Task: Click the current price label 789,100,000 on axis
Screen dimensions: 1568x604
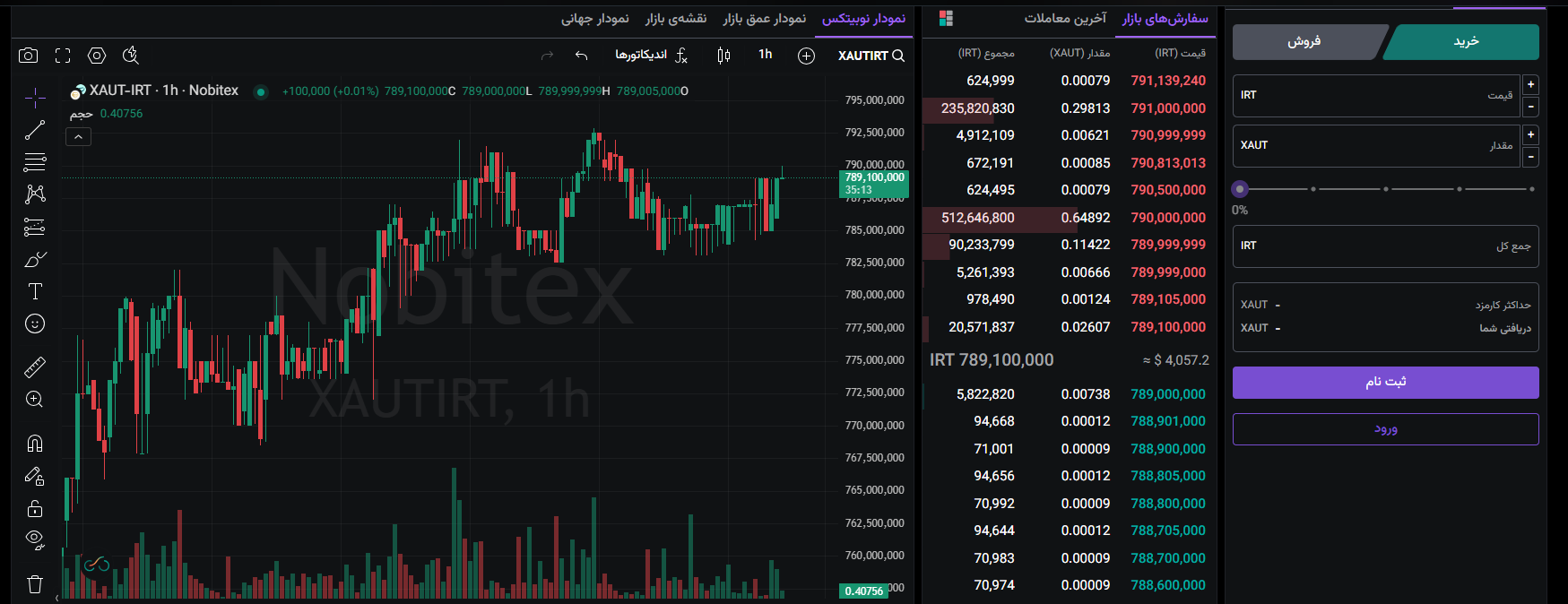Action: 874,183
